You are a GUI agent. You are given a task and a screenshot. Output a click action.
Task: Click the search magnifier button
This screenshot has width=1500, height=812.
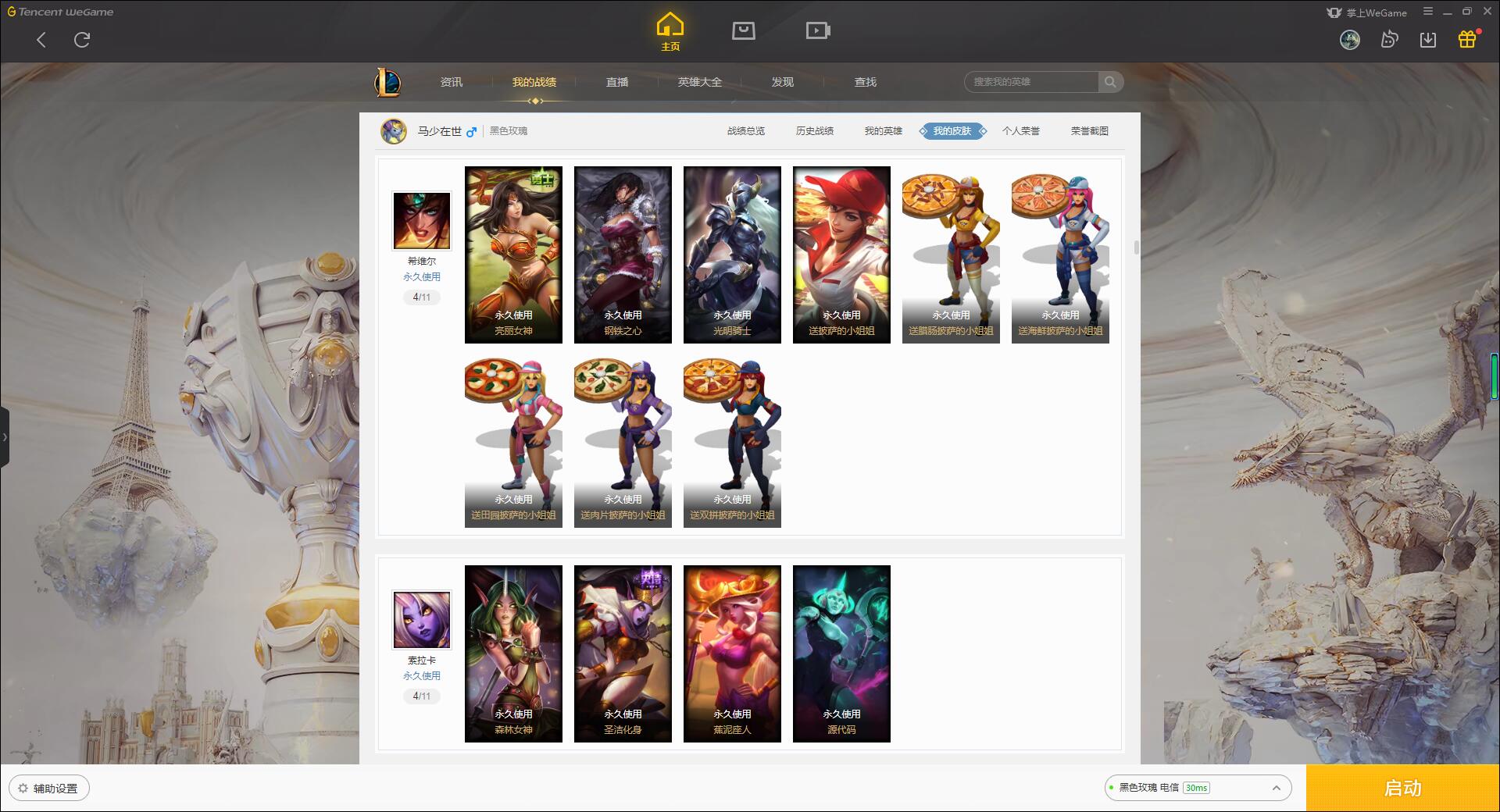pyautogui.click(x=1110, y=82)
